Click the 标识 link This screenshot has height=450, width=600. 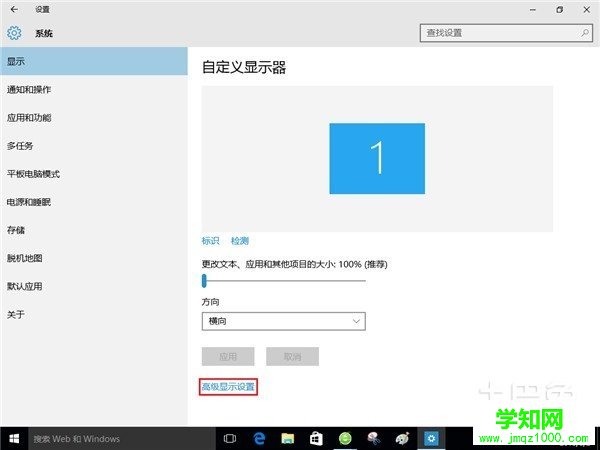[x=210, y=241]
